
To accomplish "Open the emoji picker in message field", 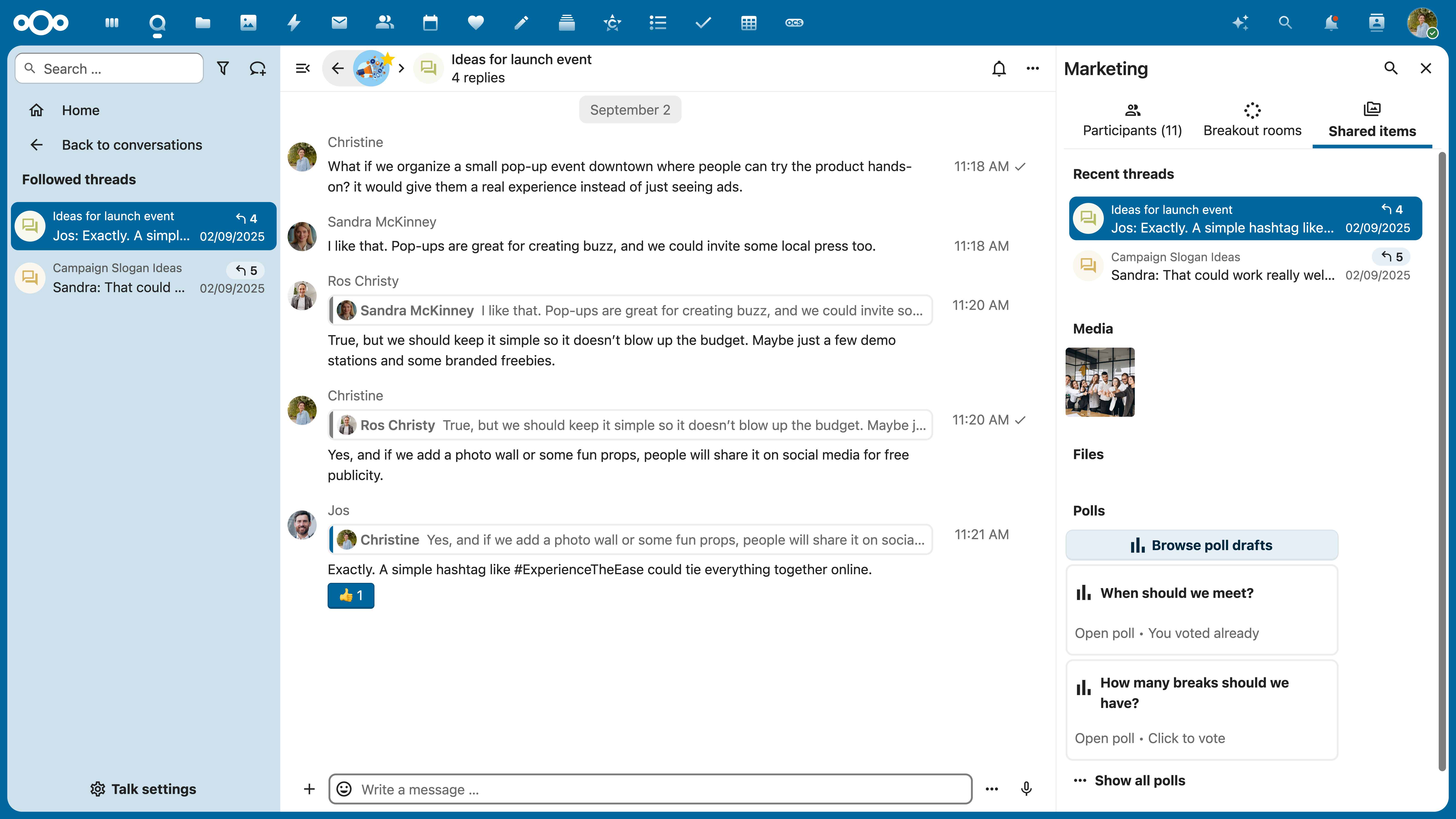I will coord(344,789).
